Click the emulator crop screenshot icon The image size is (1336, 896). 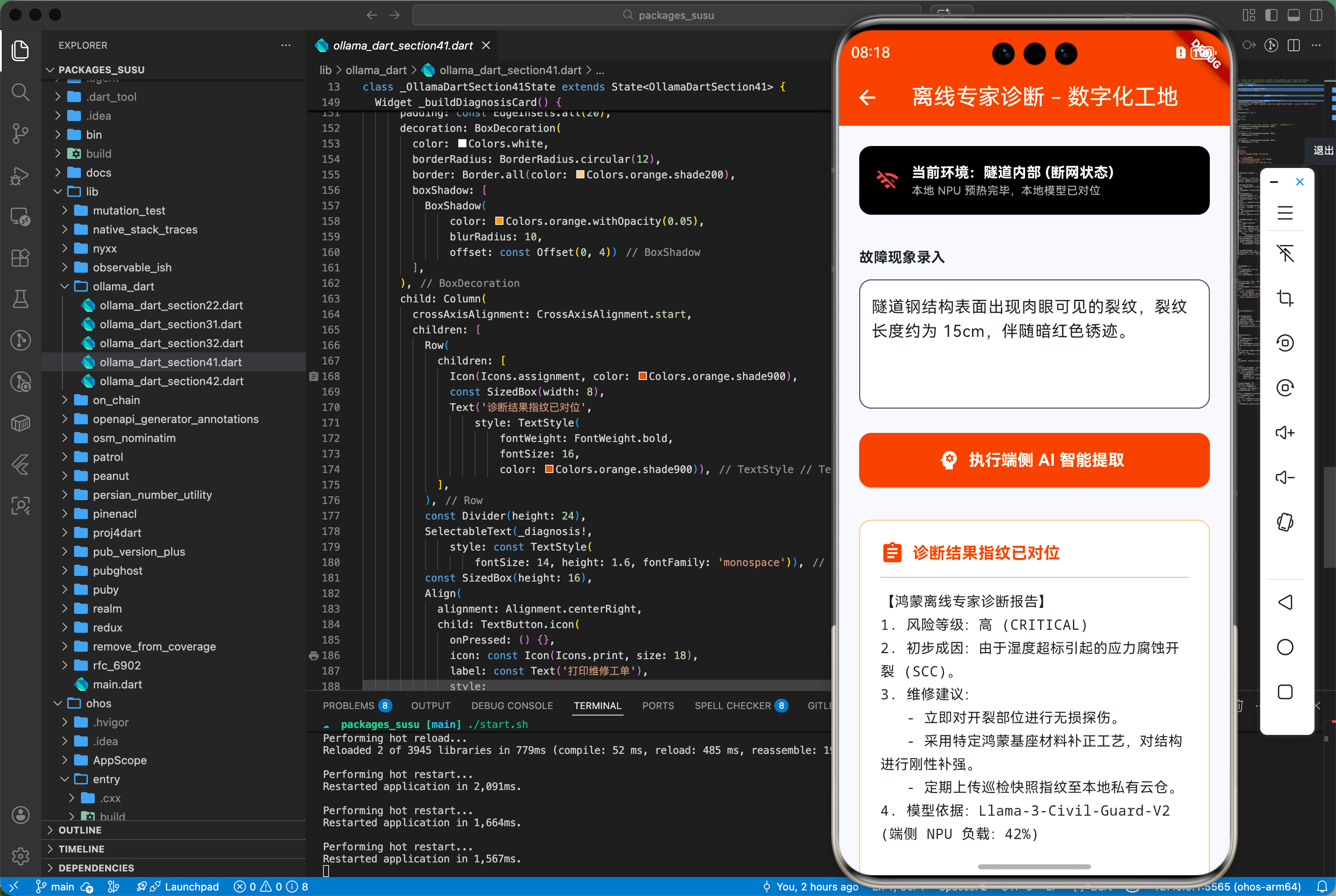pyautogui.click(x=1285, y=298)
